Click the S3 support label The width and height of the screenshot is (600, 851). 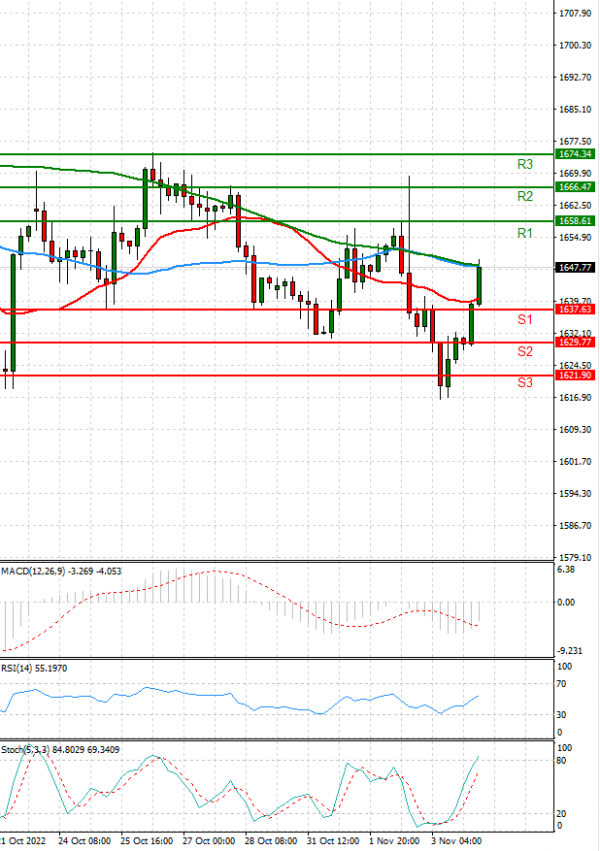(x=525, y=383)
